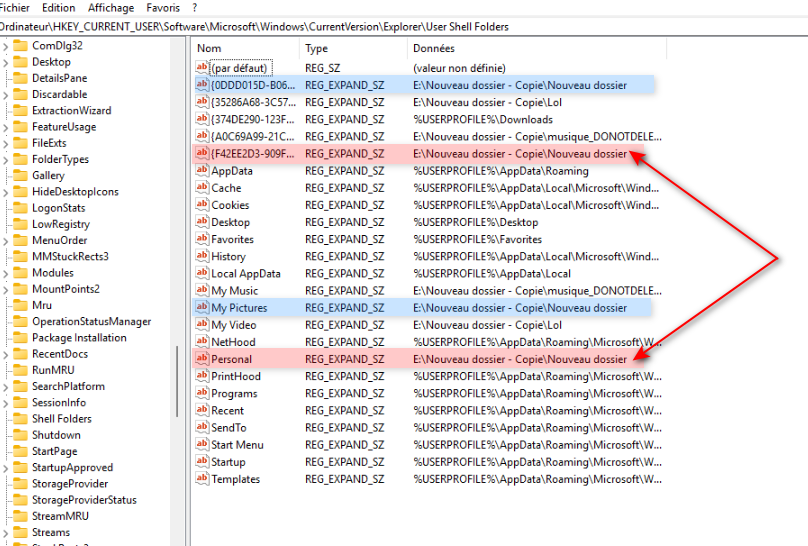Select the PrintHood value name
Screen dimensions: 808x546
(236, 376)
